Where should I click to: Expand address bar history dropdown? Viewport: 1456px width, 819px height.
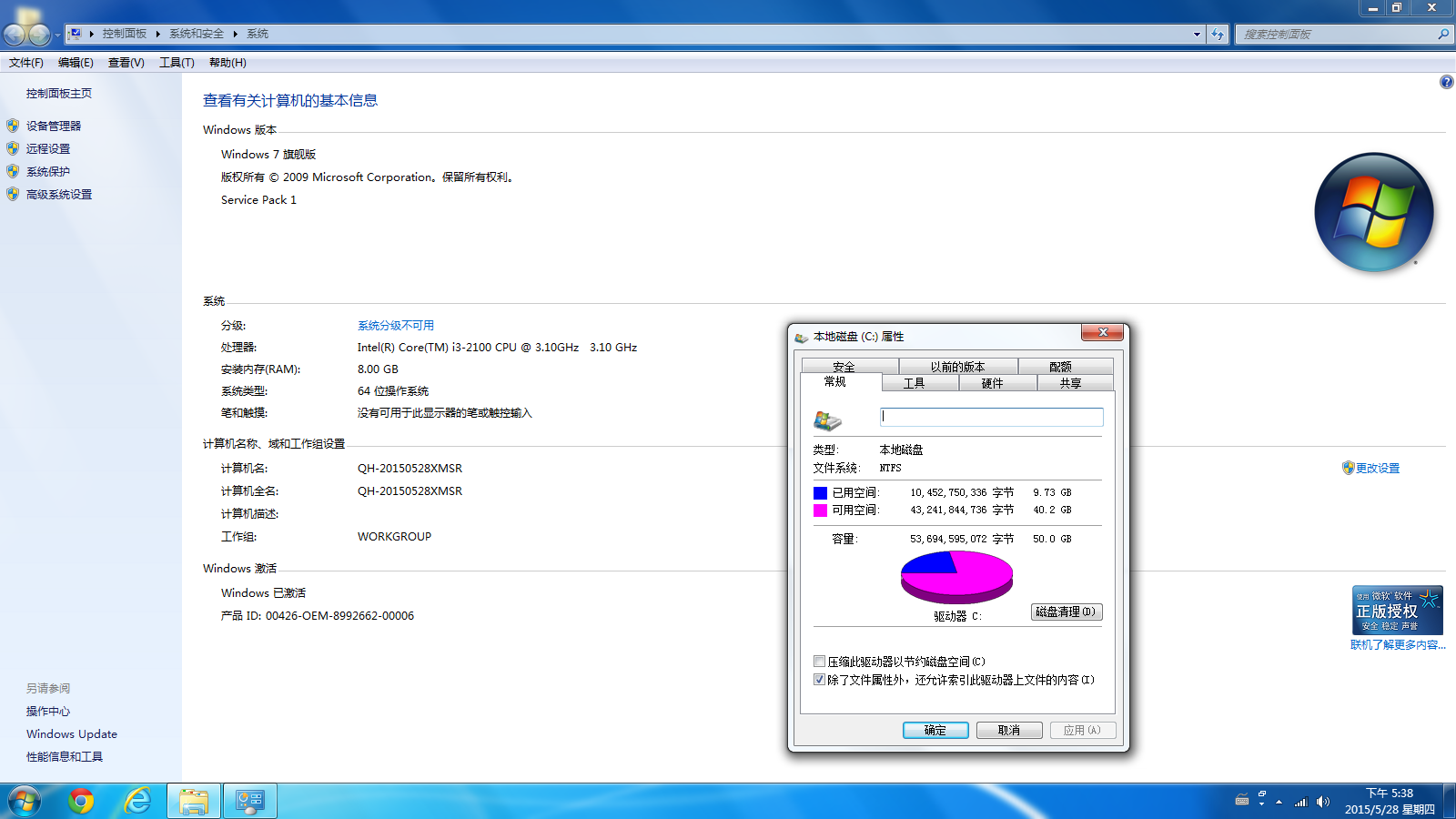coord(1197,35)
